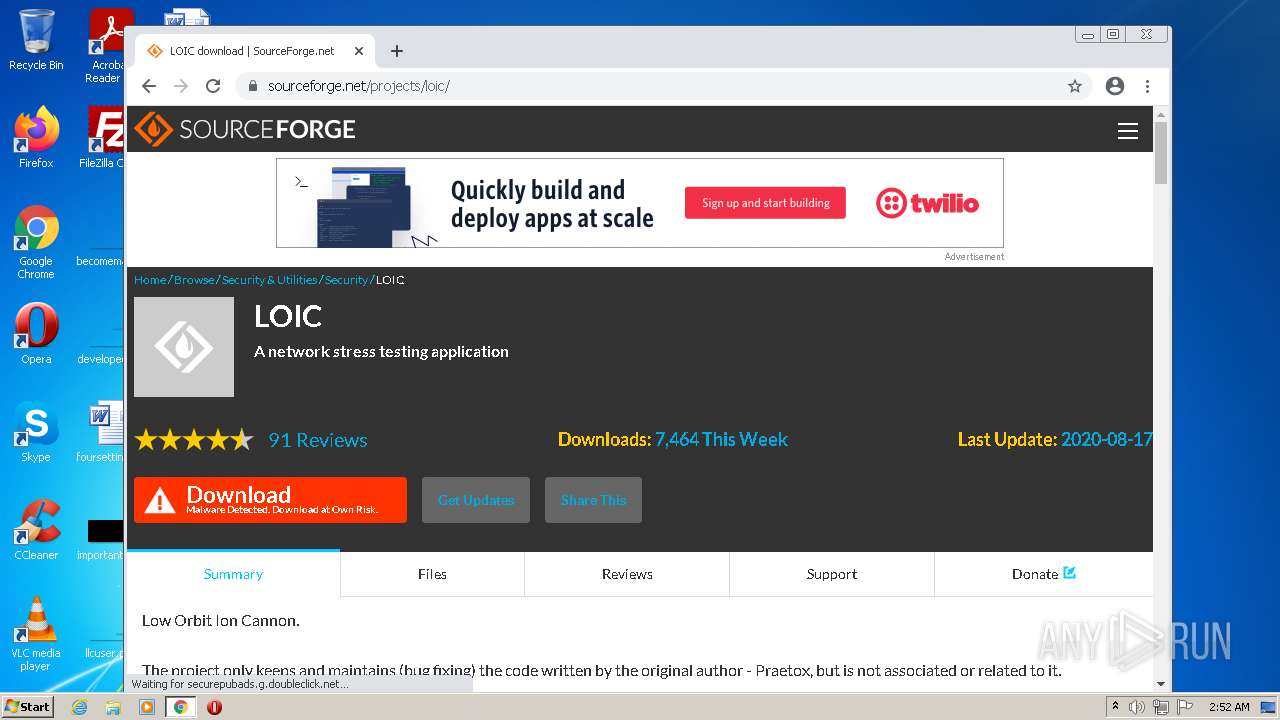The width and height of the screenshot is (1280, 720).
Task: Click the Chrome taskbar button
Action: (181, 707)
